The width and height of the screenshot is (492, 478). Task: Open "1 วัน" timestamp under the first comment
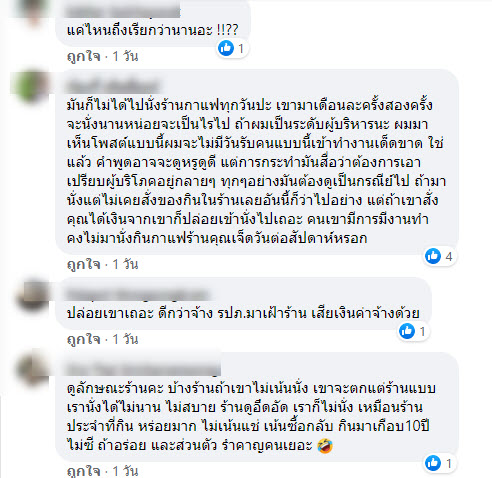pos(125,56)
